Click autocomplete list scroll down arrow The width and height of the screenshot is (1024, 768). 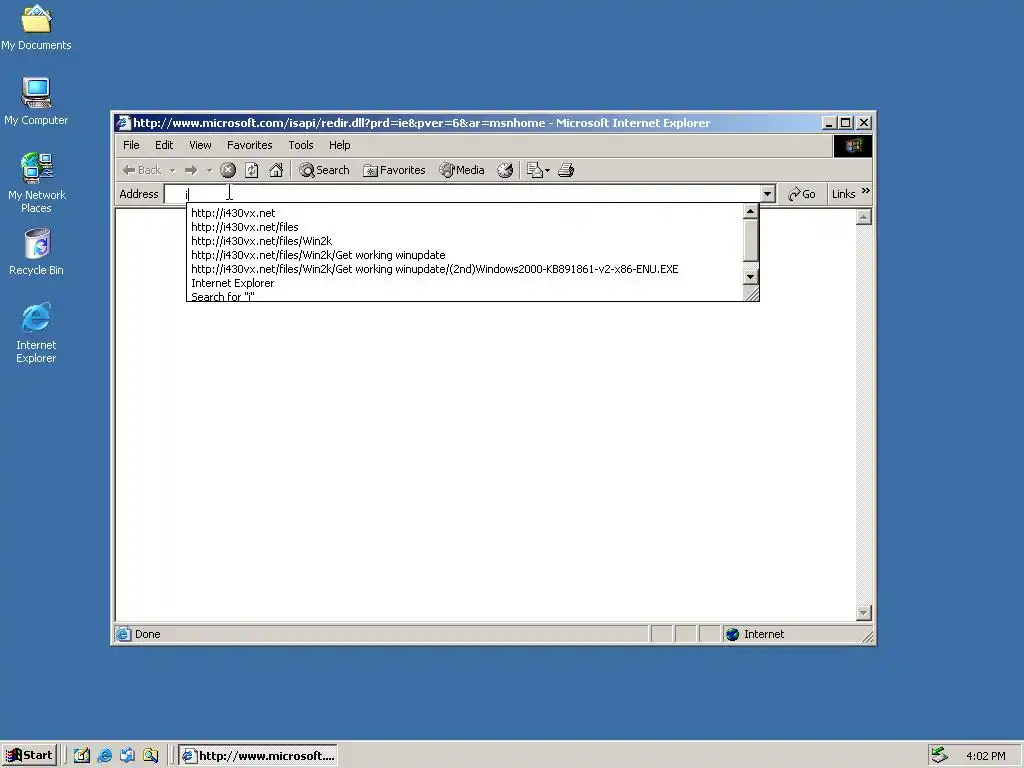[x=750, y=277]
